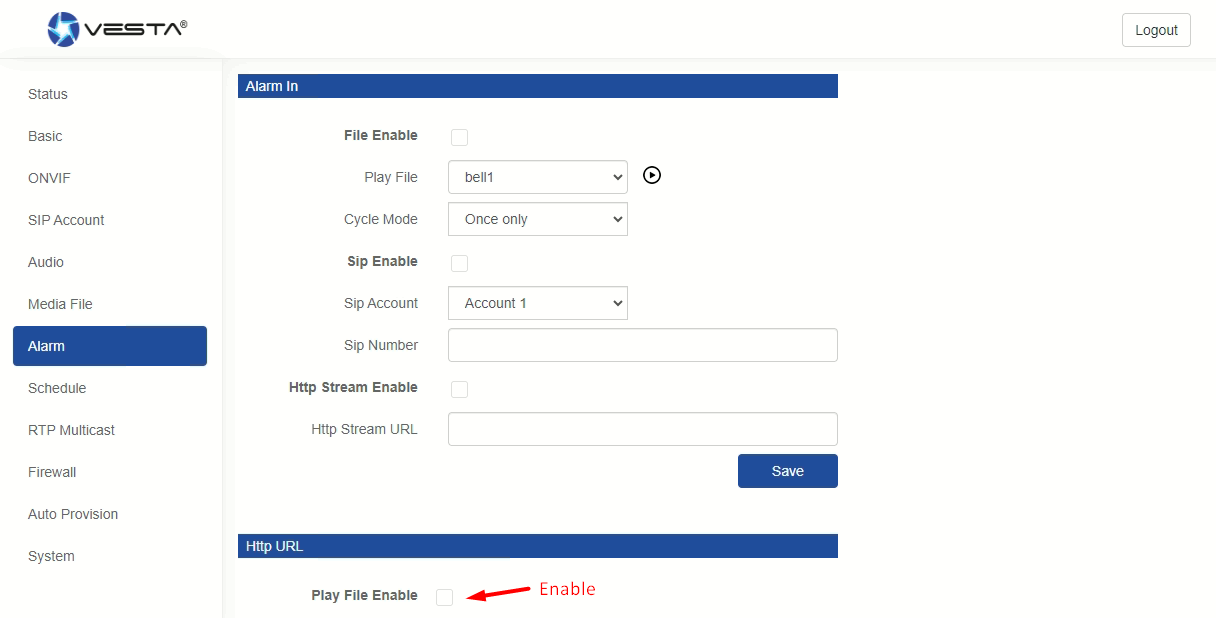
Task: Open the Play File dropdown
Action: coord(538,177)
